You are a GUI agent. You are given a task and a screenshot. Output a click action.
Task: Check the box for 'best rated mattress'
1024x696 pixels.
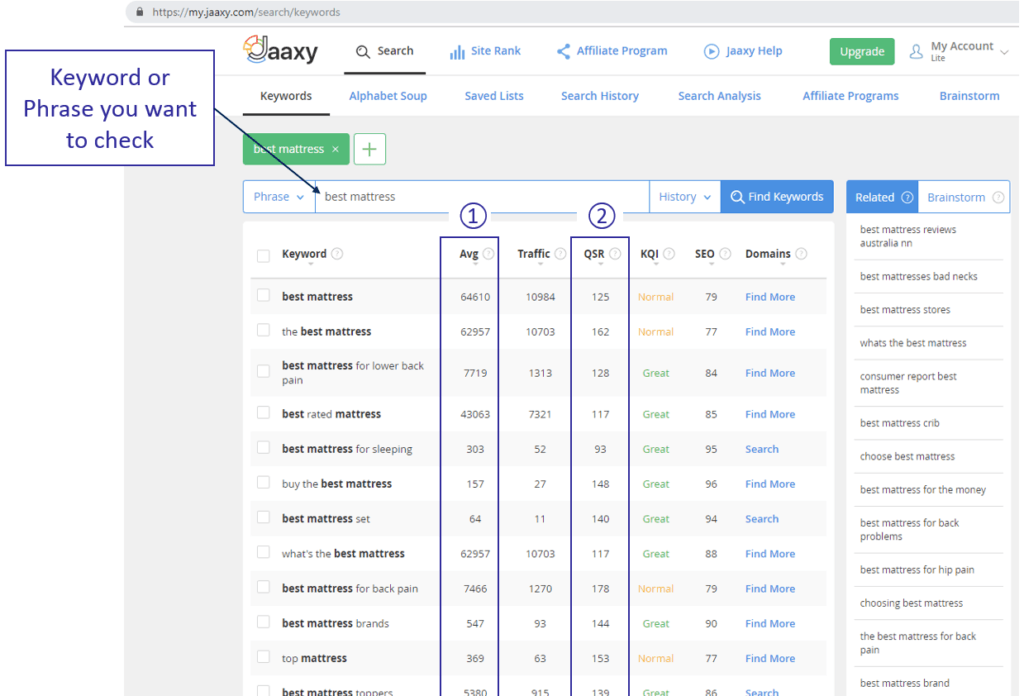263,413
